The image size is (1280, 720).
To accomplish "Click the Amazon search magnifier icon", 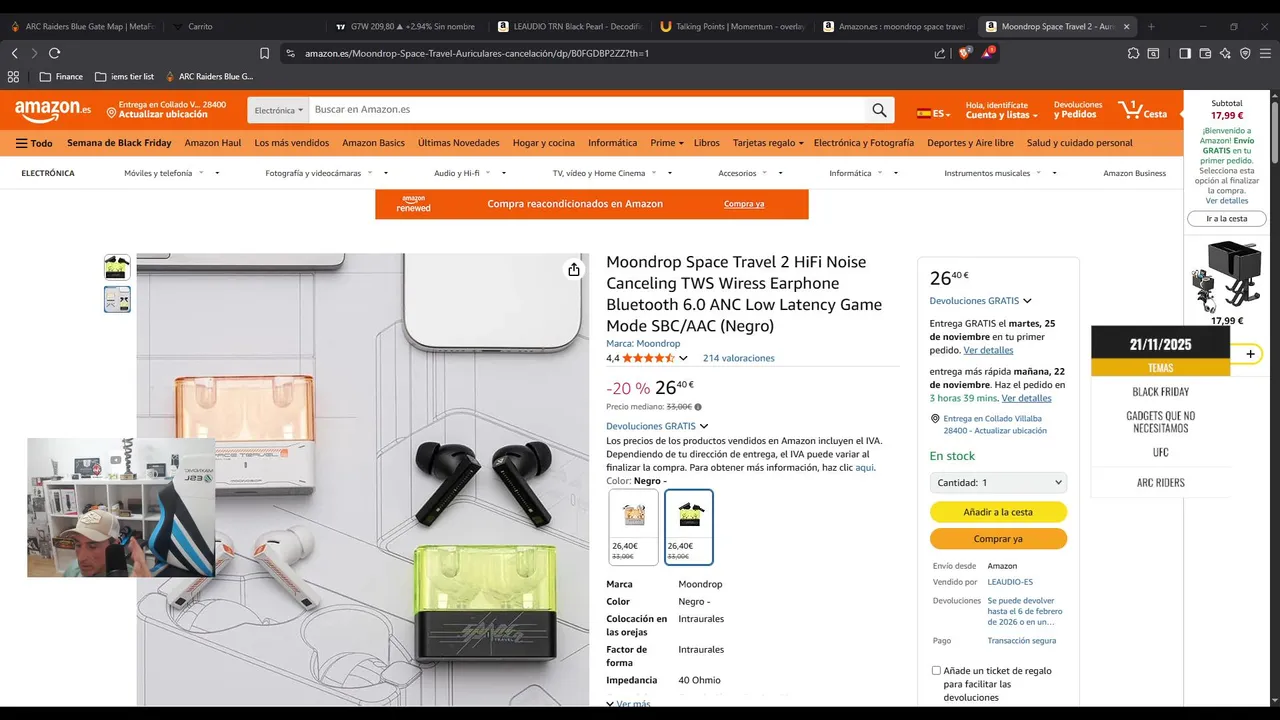I will click(x=879, y=110).
